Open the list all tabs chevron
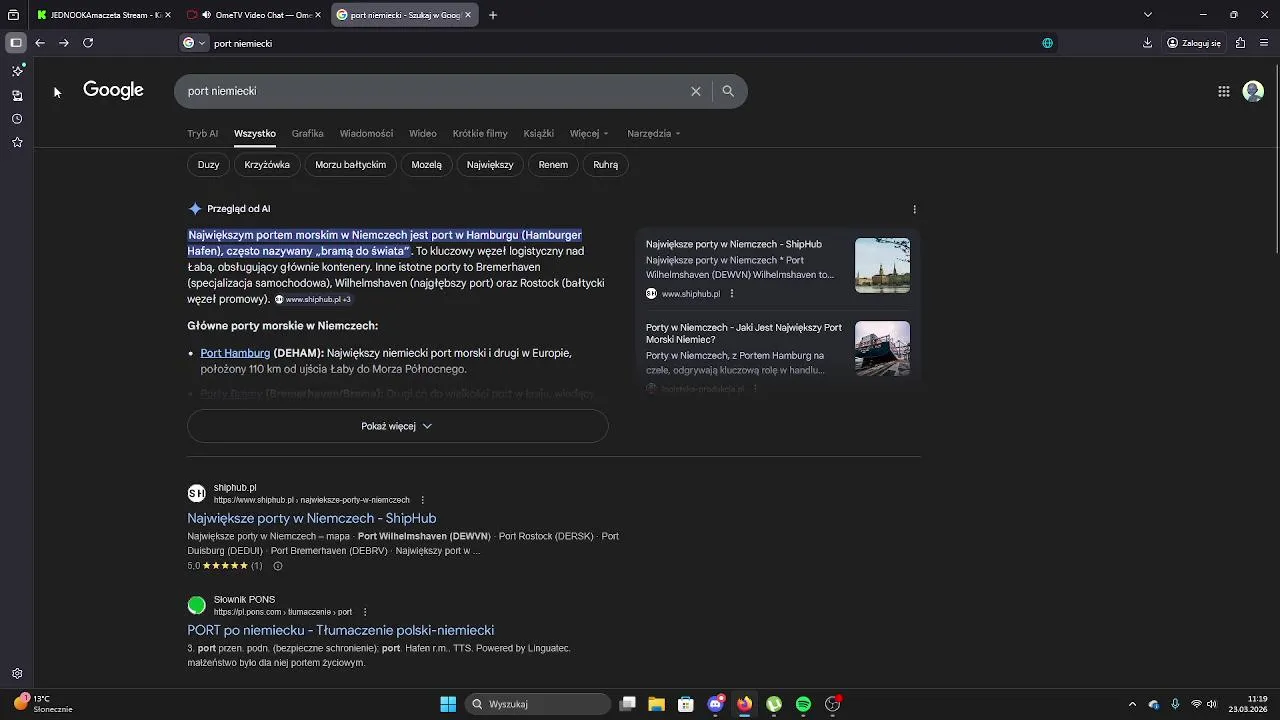This screenshot has height=720, width=1280. point(1147,15)
